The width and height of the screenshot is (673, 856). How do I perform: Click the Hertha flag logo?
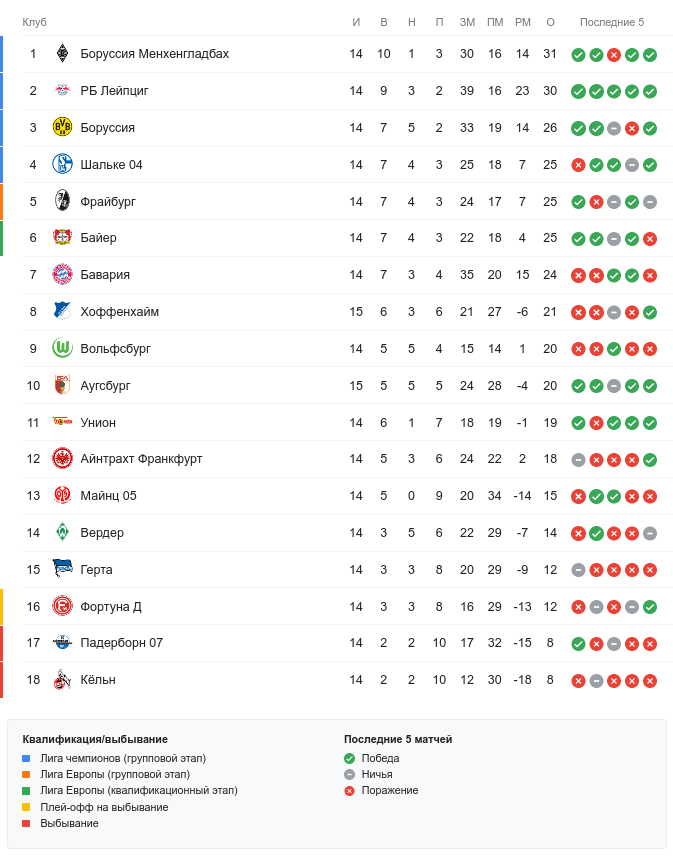tap(63, 570)
